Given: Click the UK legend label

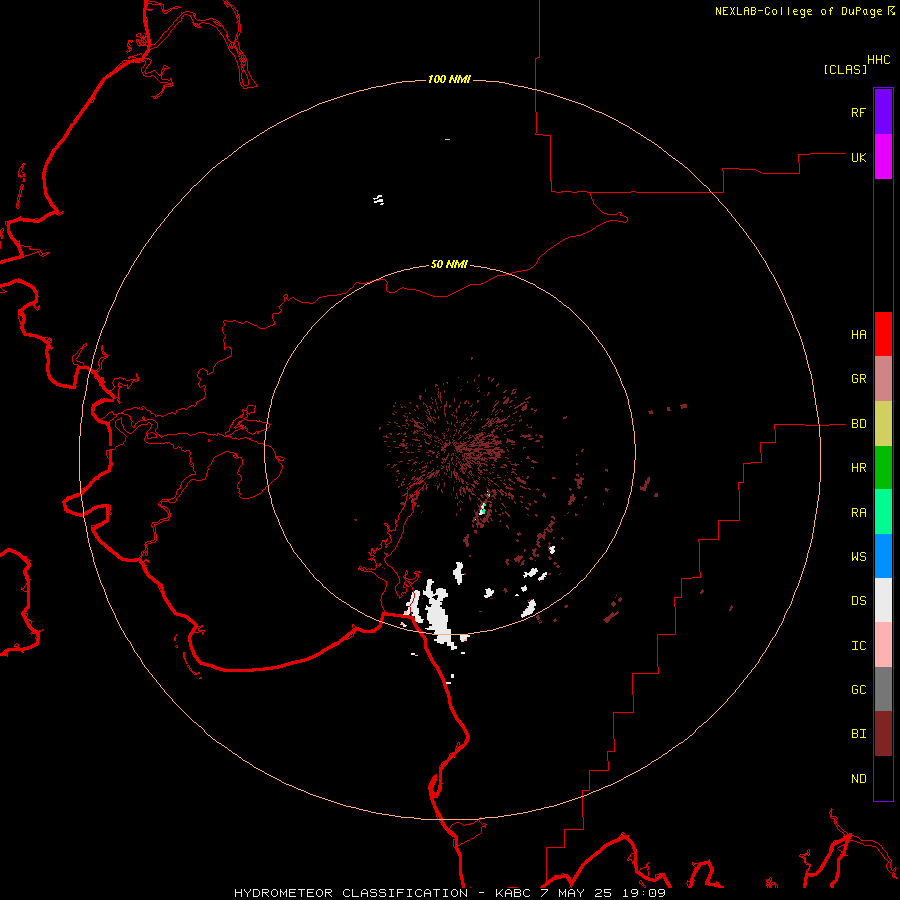Looking at the screenshot, I should (858, 157).
